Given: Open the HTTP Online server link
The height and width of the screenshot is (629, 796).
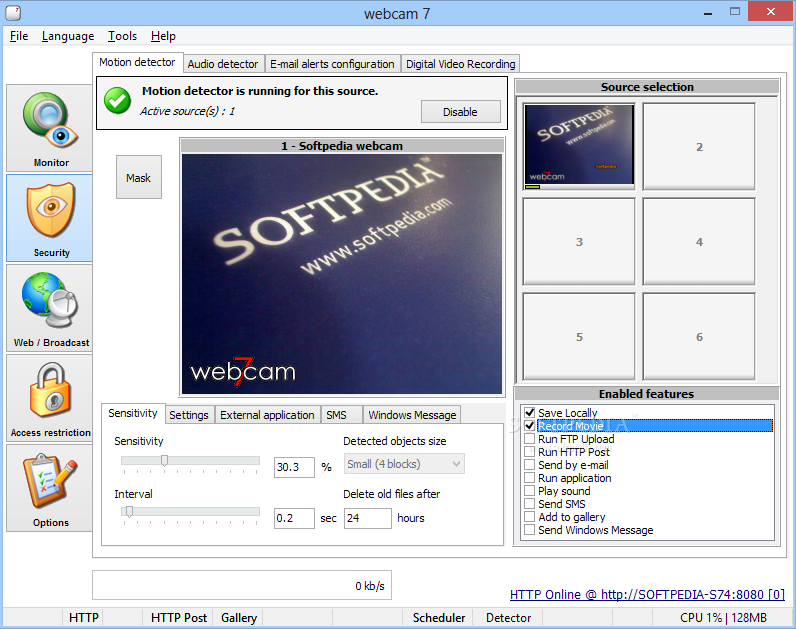Looking at the screenshot, I should [647, 594].
